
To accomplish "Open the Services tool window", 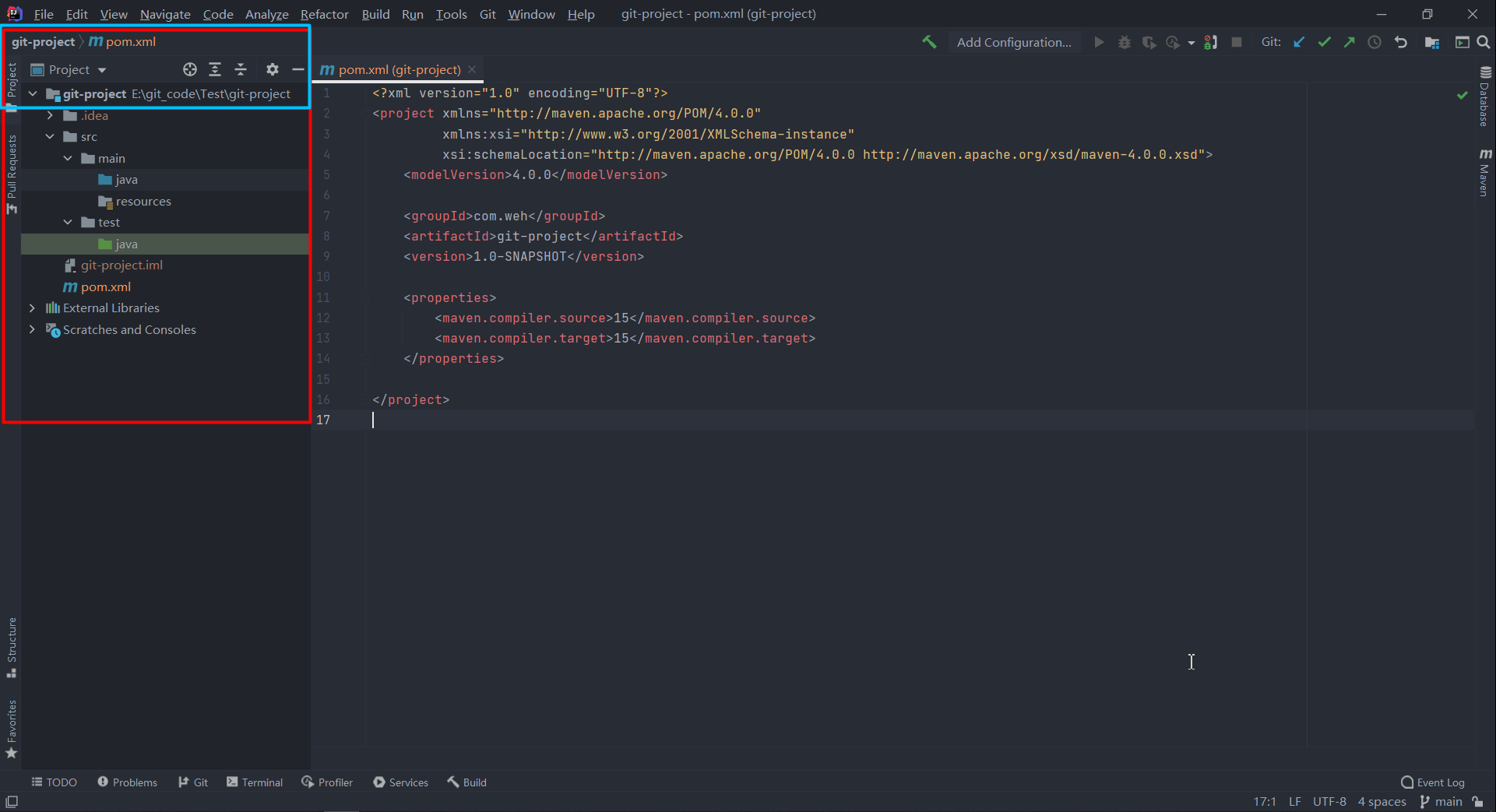I will 400,782.
